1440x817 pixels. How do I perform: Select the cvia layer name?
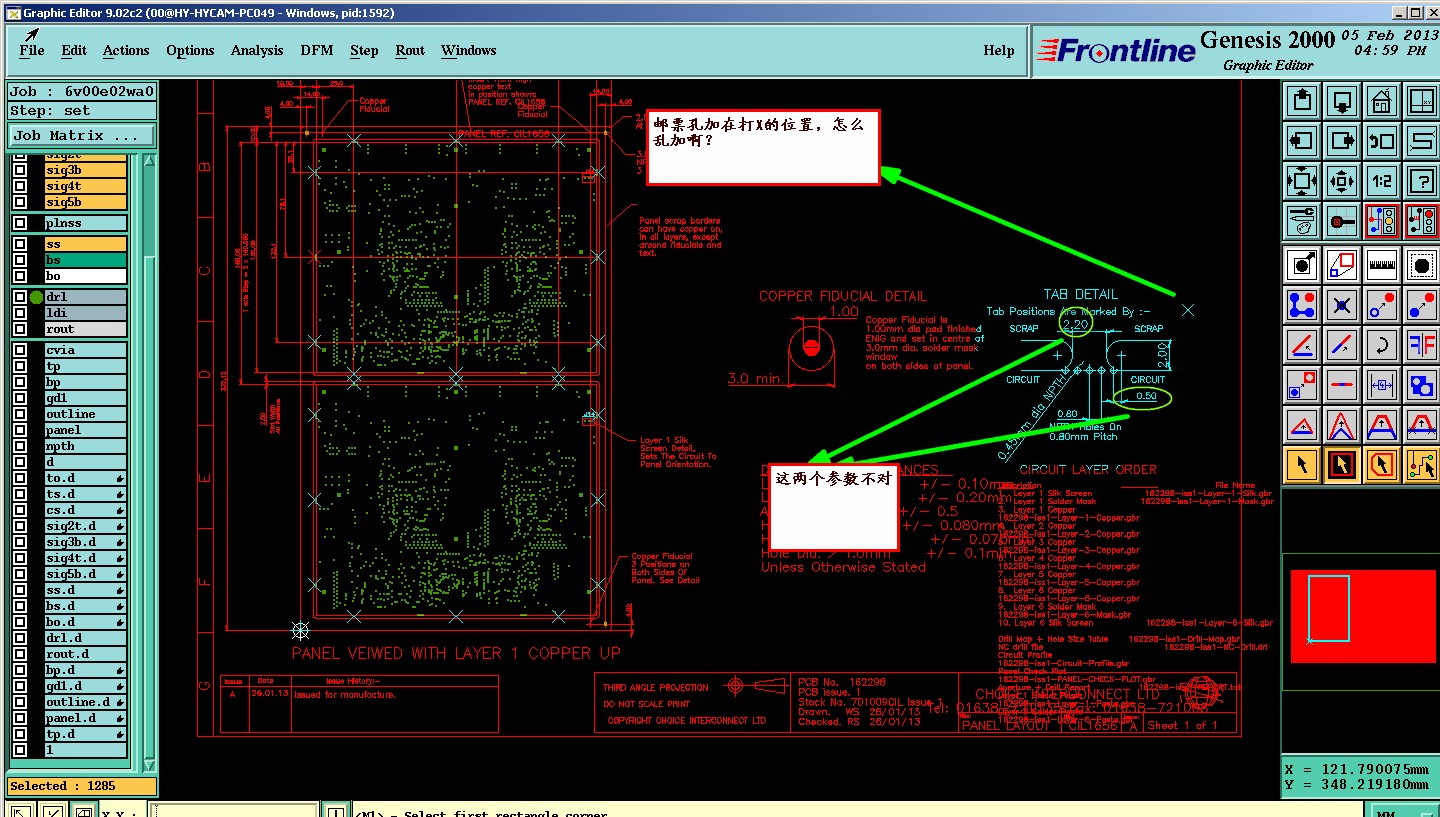86,350
